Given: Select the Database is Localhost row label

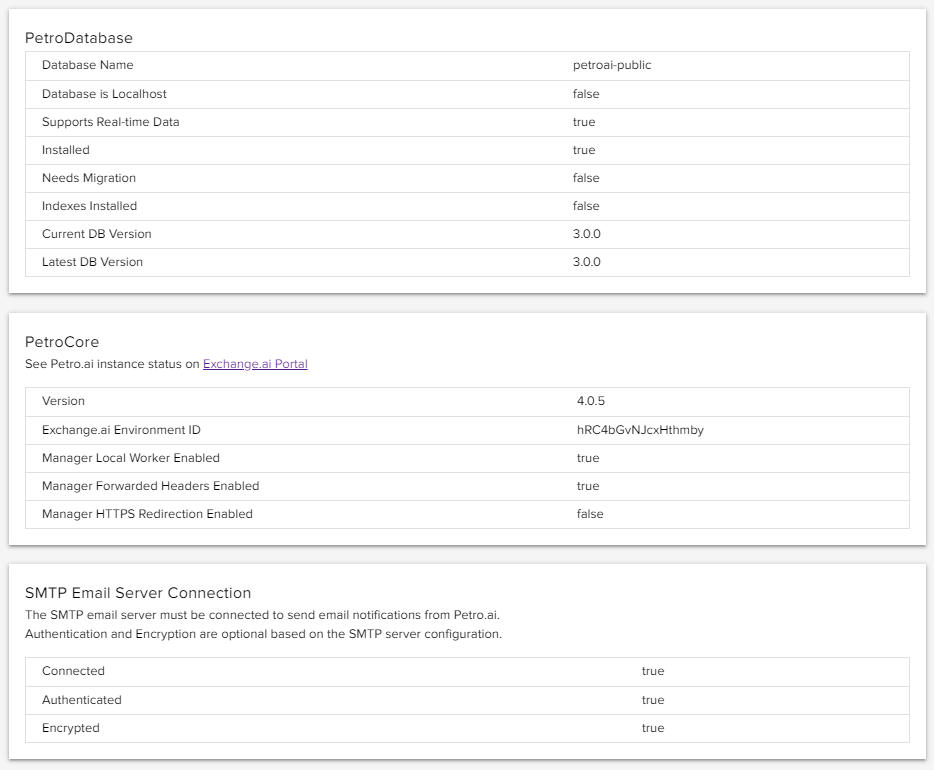Looking at the screenshot, I should coord(104,94).
